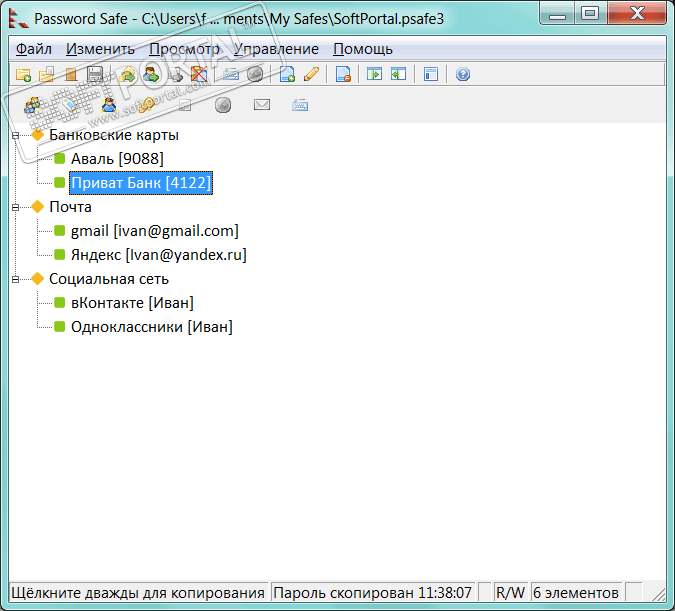Click the Autotype keyboard icon in top toolbar
This screenshot has width=675, height=611.
(231, 75)
